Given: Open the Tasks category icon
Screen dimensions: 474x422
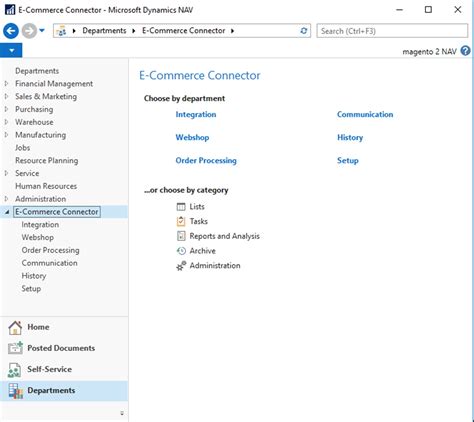Looking at the screenshot, I should (x=181, y=221).
